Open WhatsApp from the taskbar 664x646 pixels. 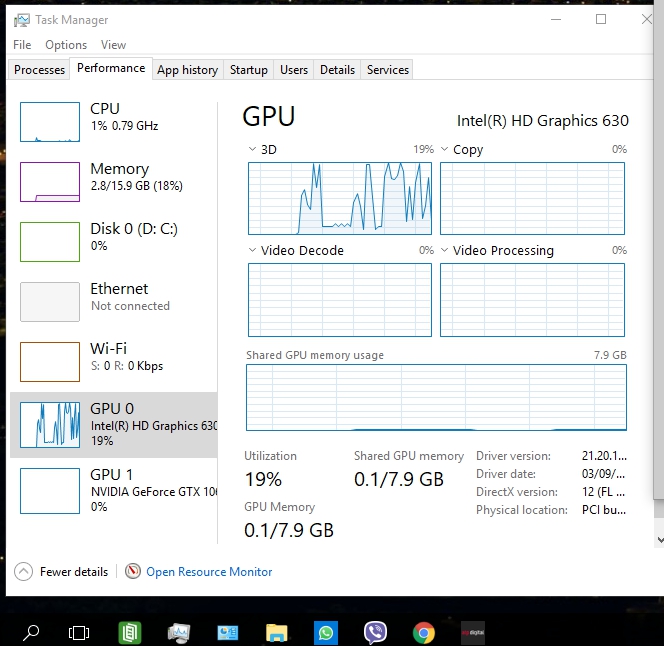coord(326,633)
